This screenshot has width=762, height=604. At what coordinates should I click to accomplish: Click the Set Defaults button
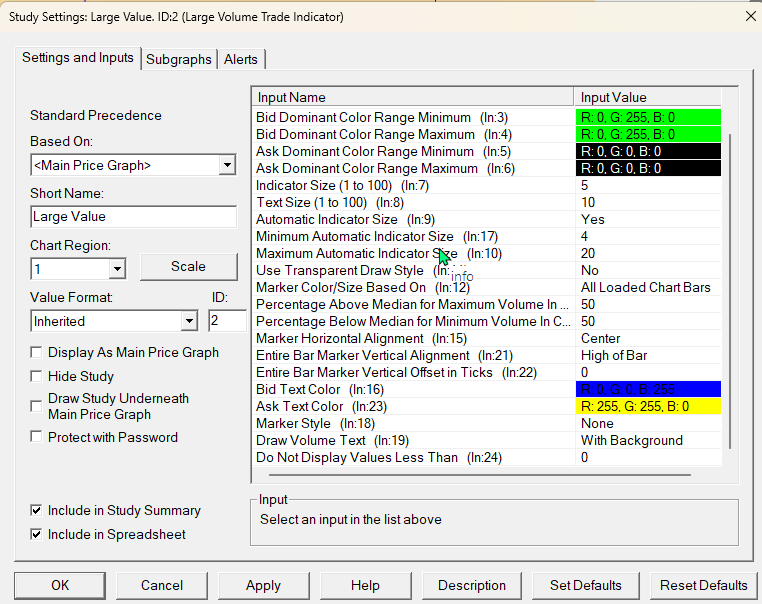click(x=586, y=585)
